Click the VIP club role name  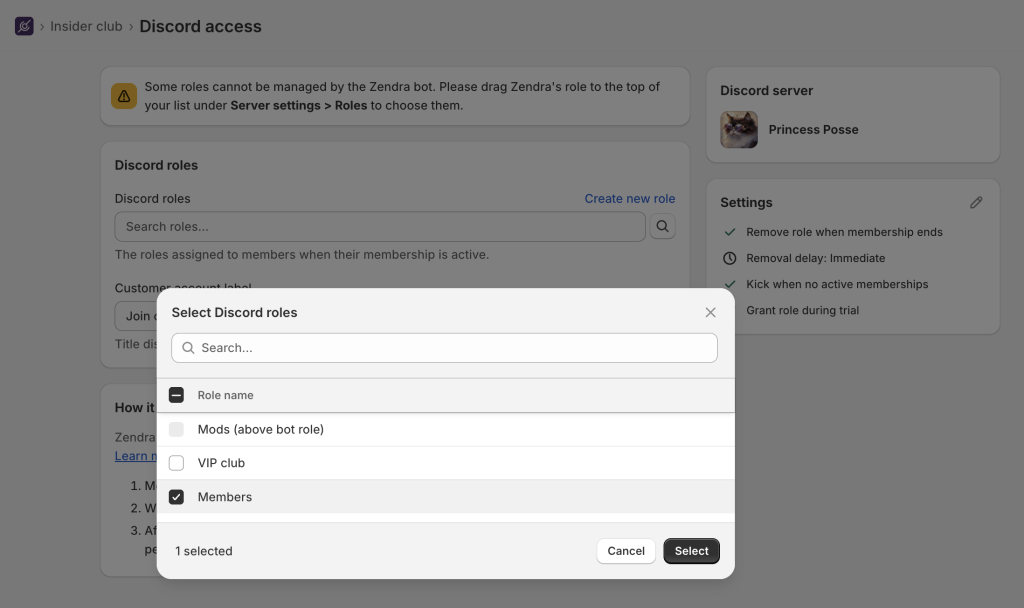tap(221, 463)
